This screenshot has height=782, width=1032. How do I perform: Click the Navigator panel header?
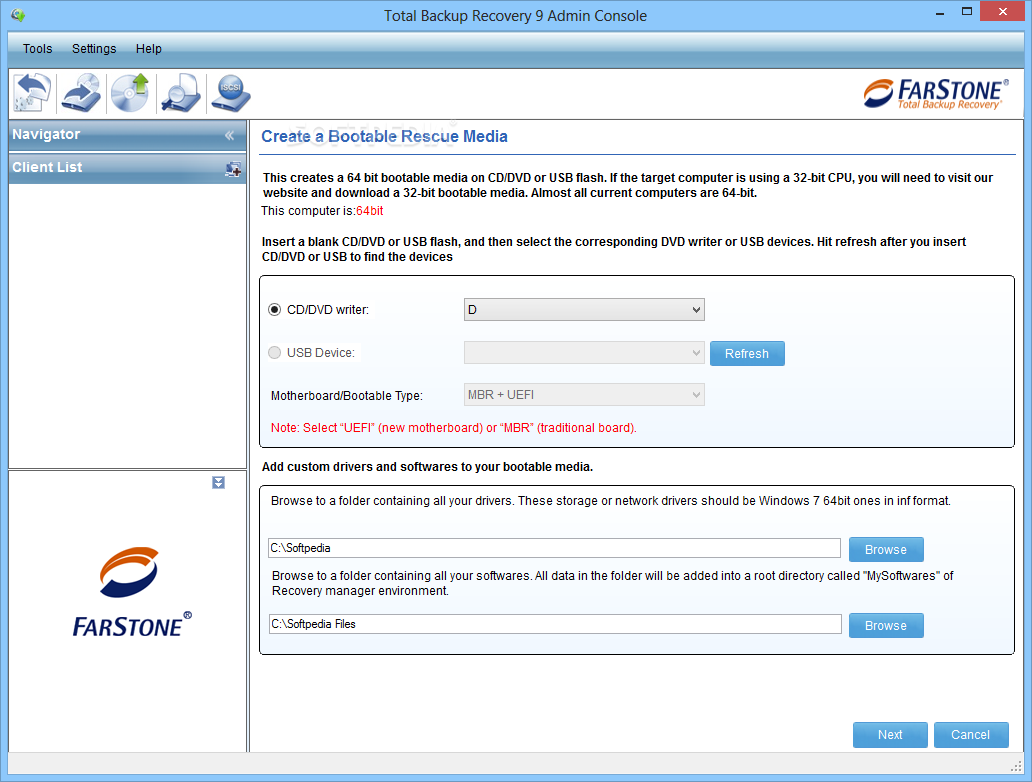pyautogui.click(x=127, y=135)
